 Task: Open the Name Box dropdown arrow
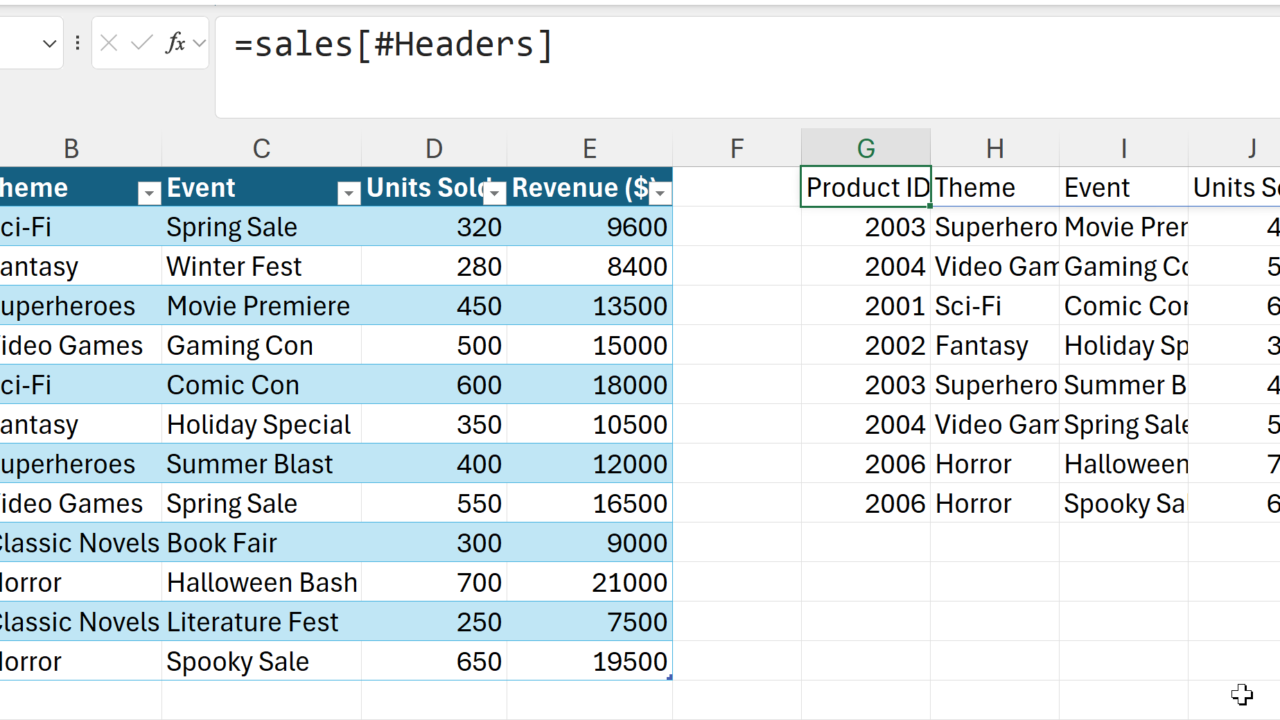(x=49, y=43)
